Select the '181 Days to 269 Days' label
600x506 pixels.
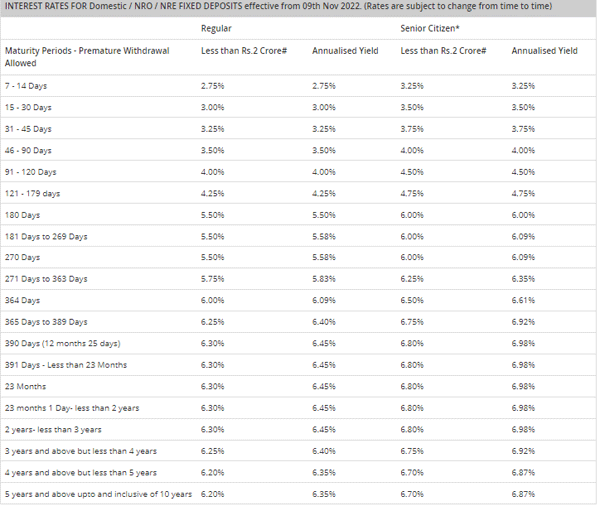pyautogui.click(x=46, y=236)
